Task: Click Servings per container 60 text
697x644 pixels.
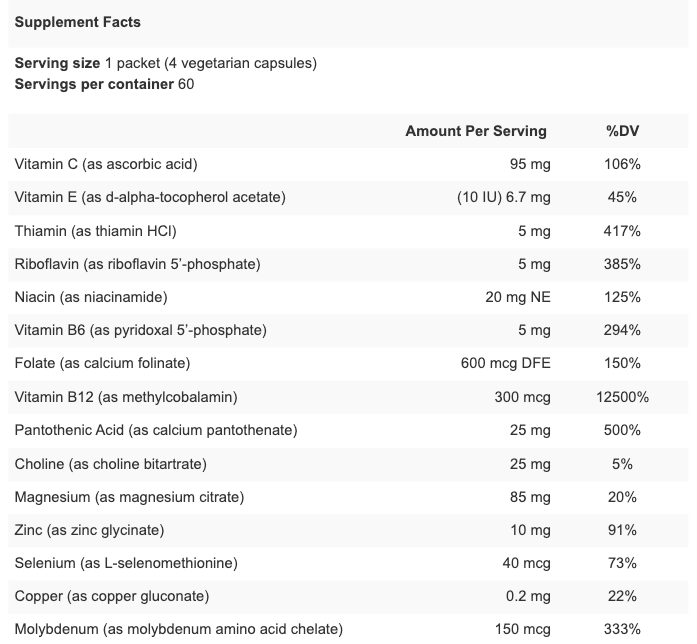Action: click(104, 84)
